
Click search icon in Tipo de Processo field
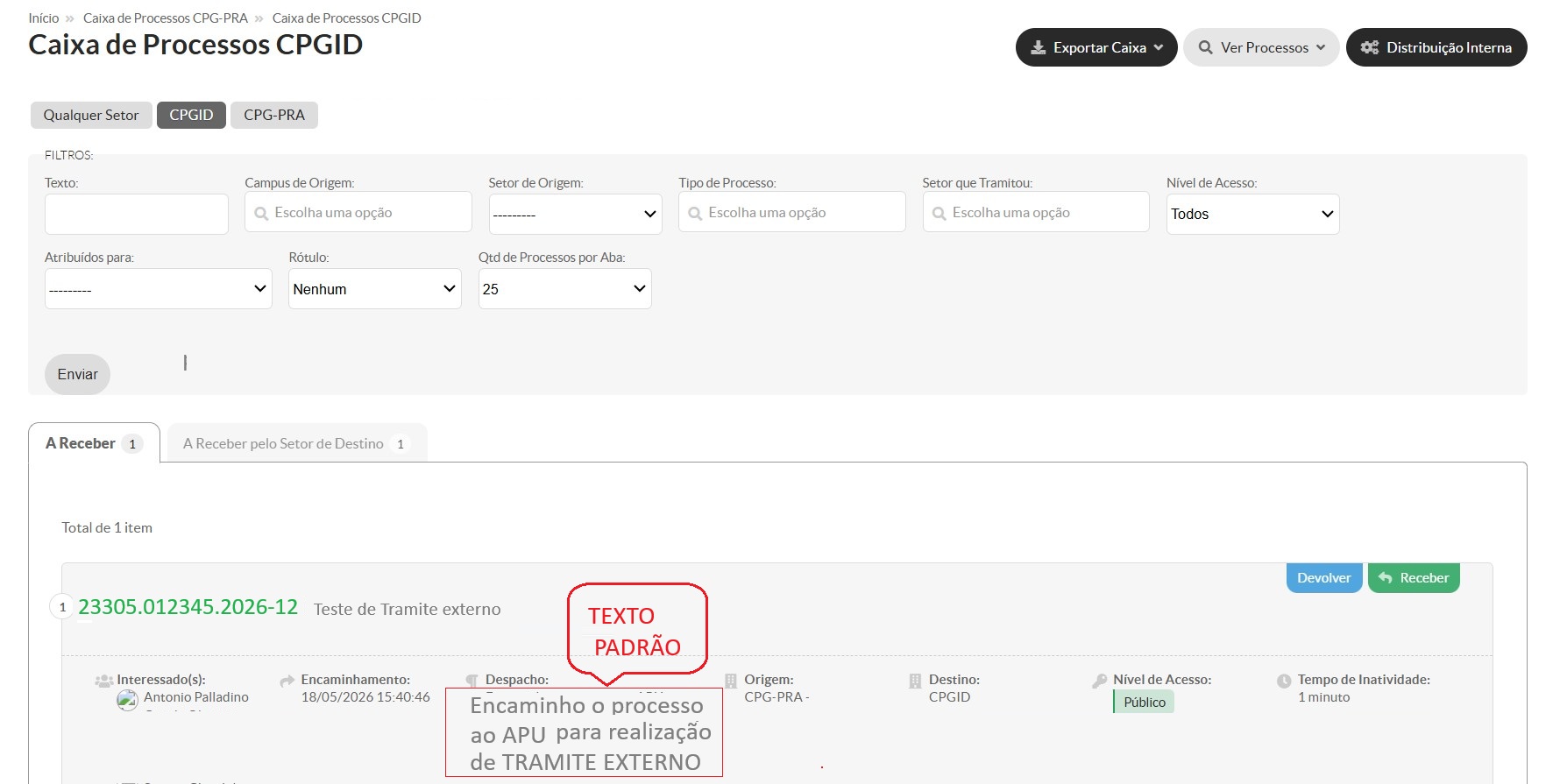695,213
